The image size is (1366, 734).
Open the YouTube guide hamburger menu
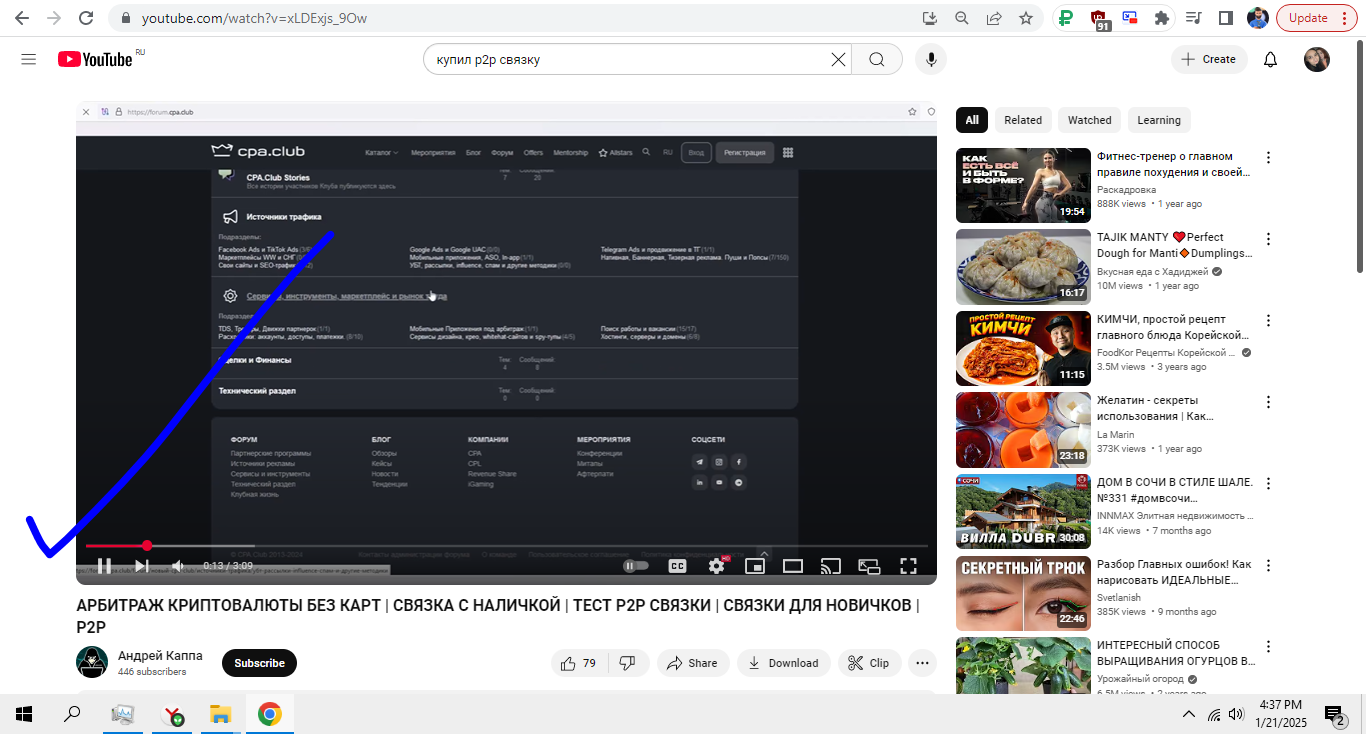28,59
